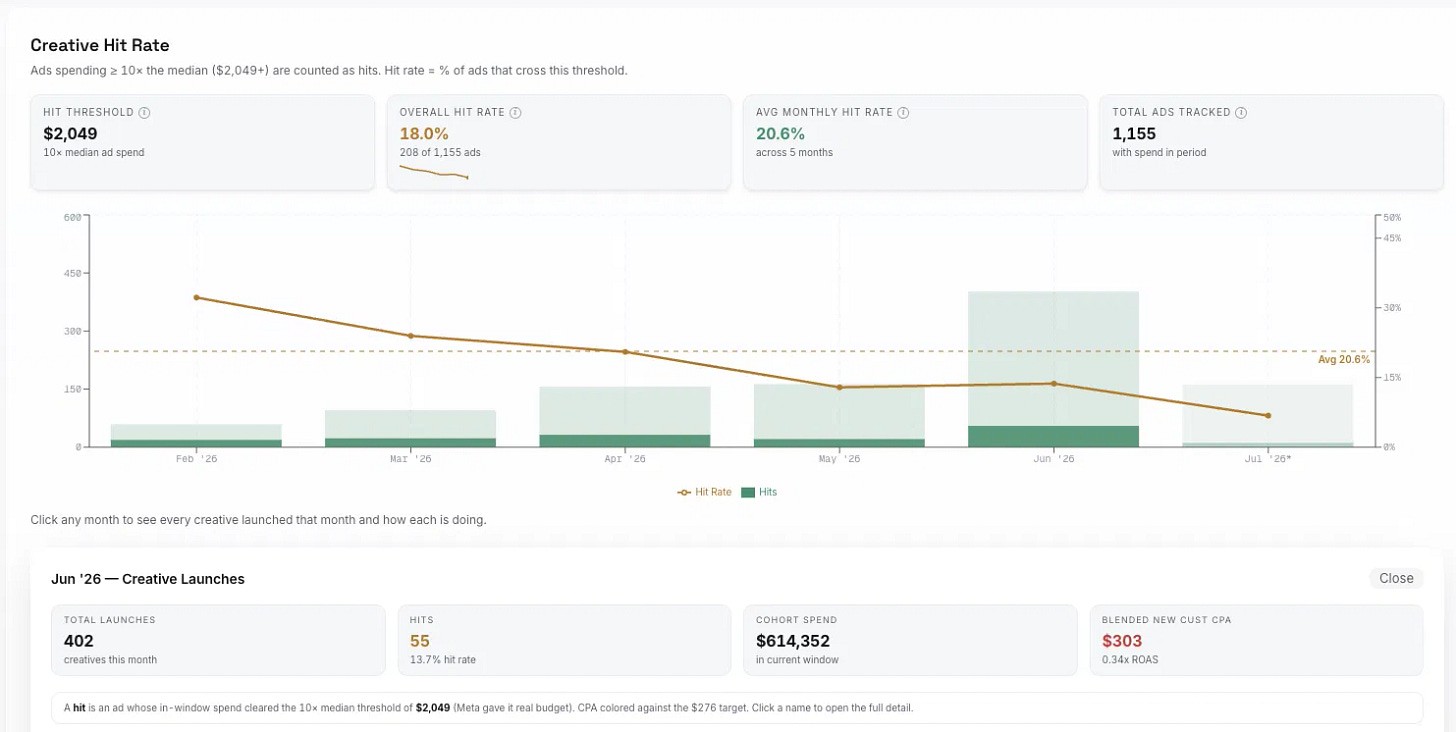
Task: Select the Mar '26 bar in chart
Action: pos(410,428)
